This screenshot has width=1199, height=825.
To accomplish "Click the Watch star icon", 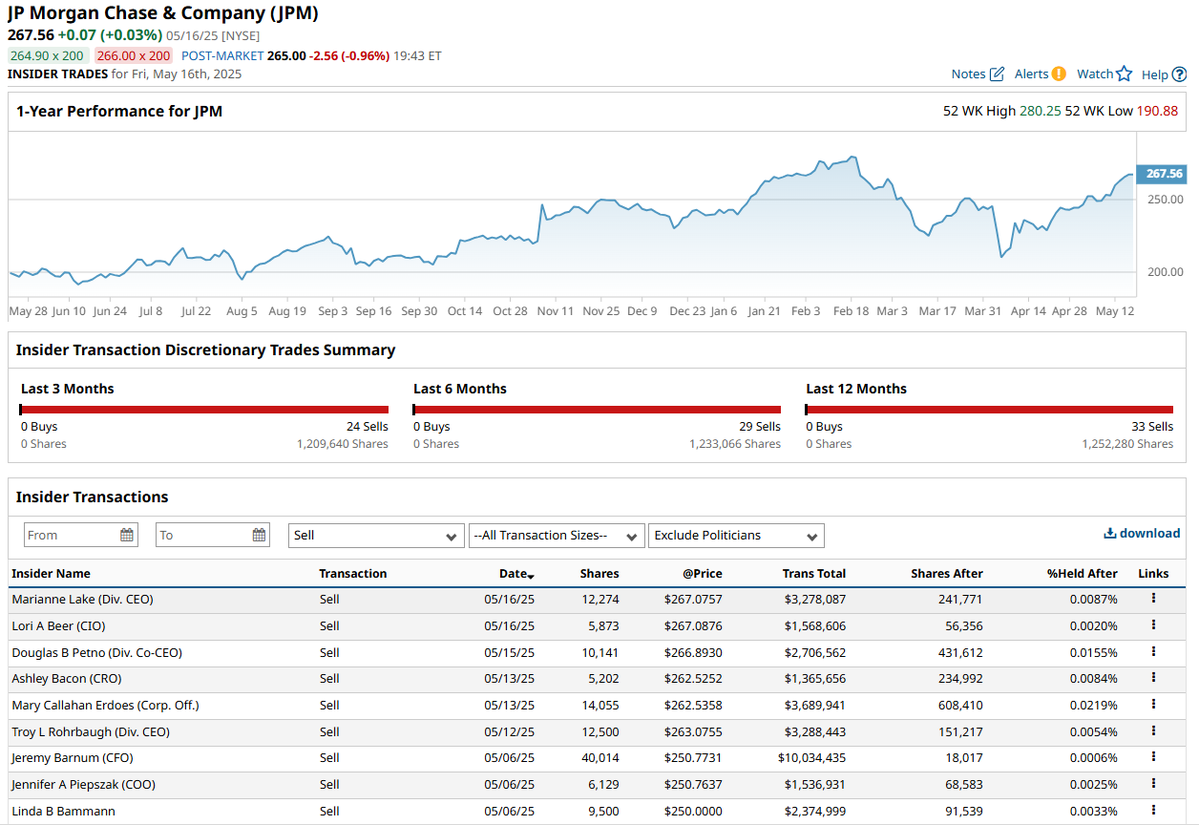I will pos(1123,73).
